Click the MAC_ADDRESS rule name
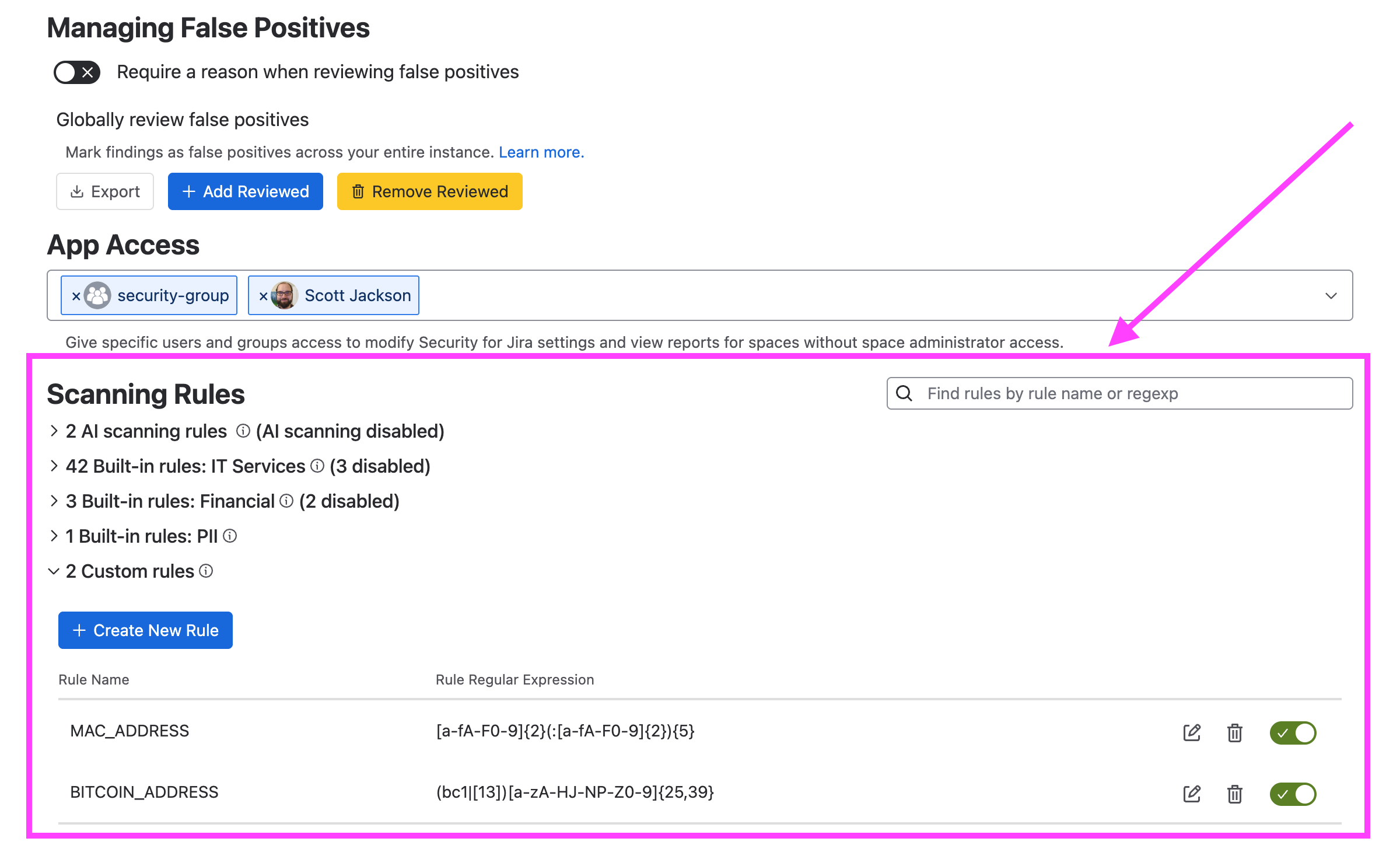The height and width of the screenshot is (845, 1400). point(129,731)
